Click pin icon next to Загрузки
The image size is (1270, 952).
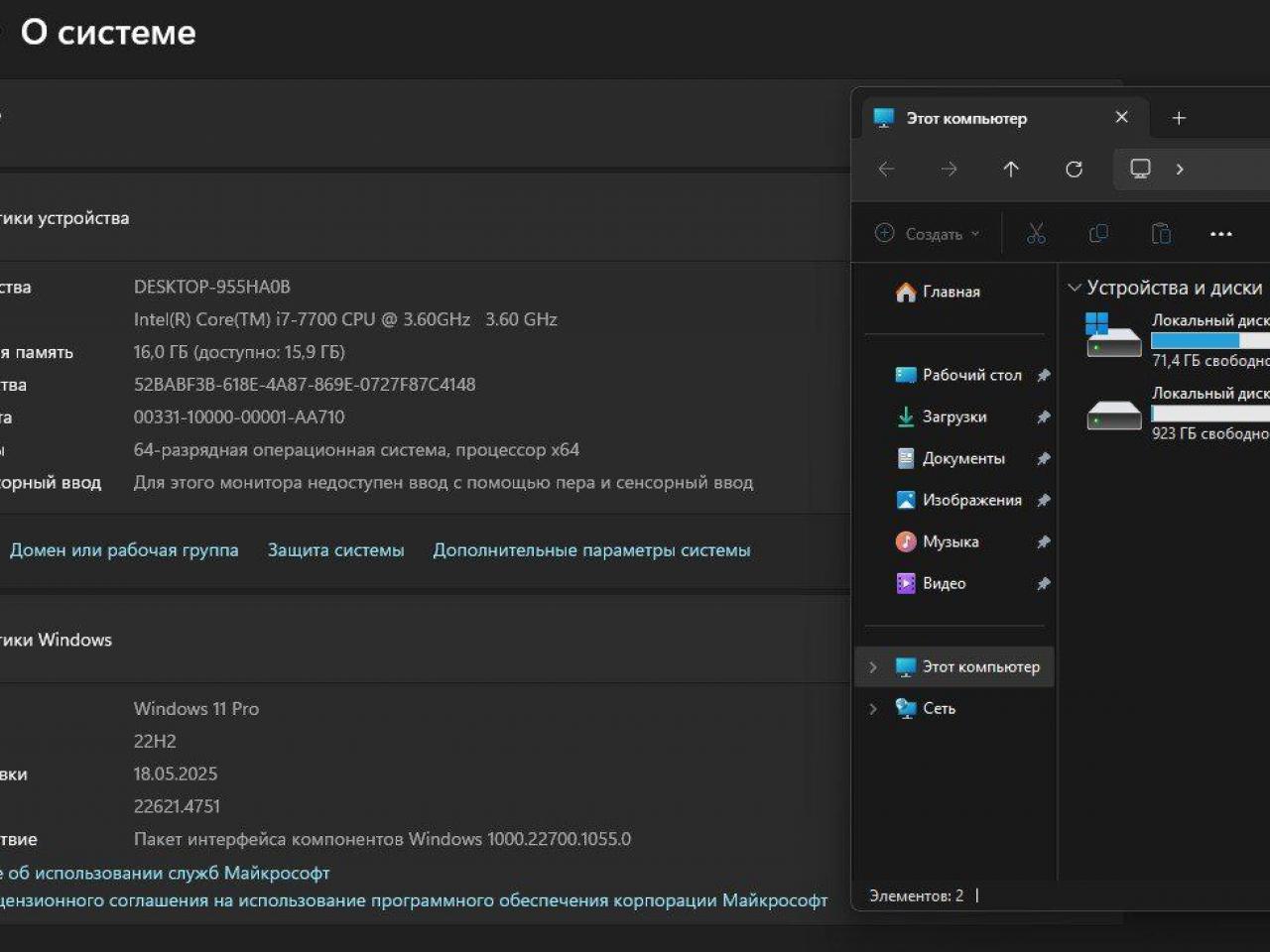click(x=1043, y=416)
